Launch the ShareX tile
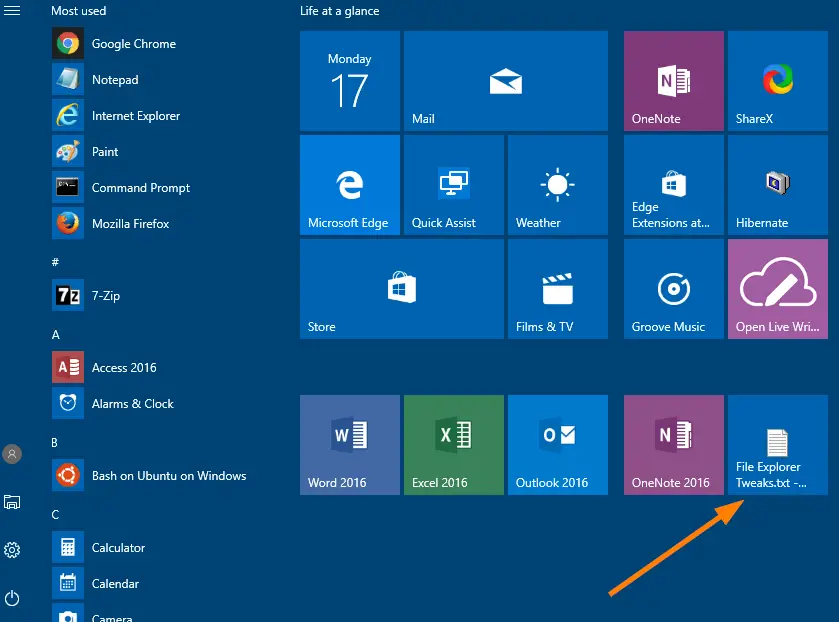 (x=777, y=81)
